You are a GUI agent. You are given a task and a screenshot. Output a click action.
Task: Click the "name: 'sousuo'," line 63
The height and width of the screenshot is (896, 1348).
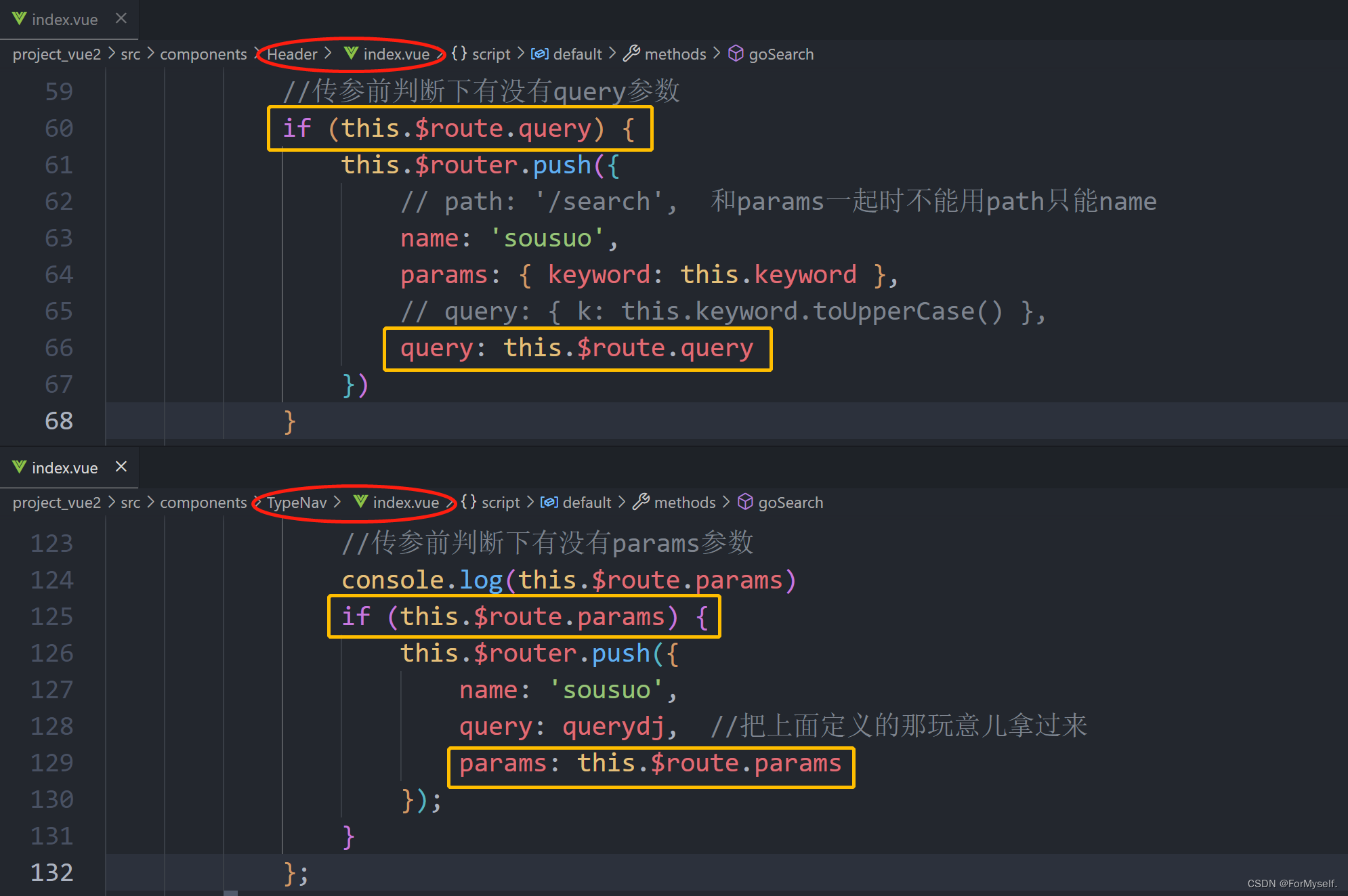509,238
